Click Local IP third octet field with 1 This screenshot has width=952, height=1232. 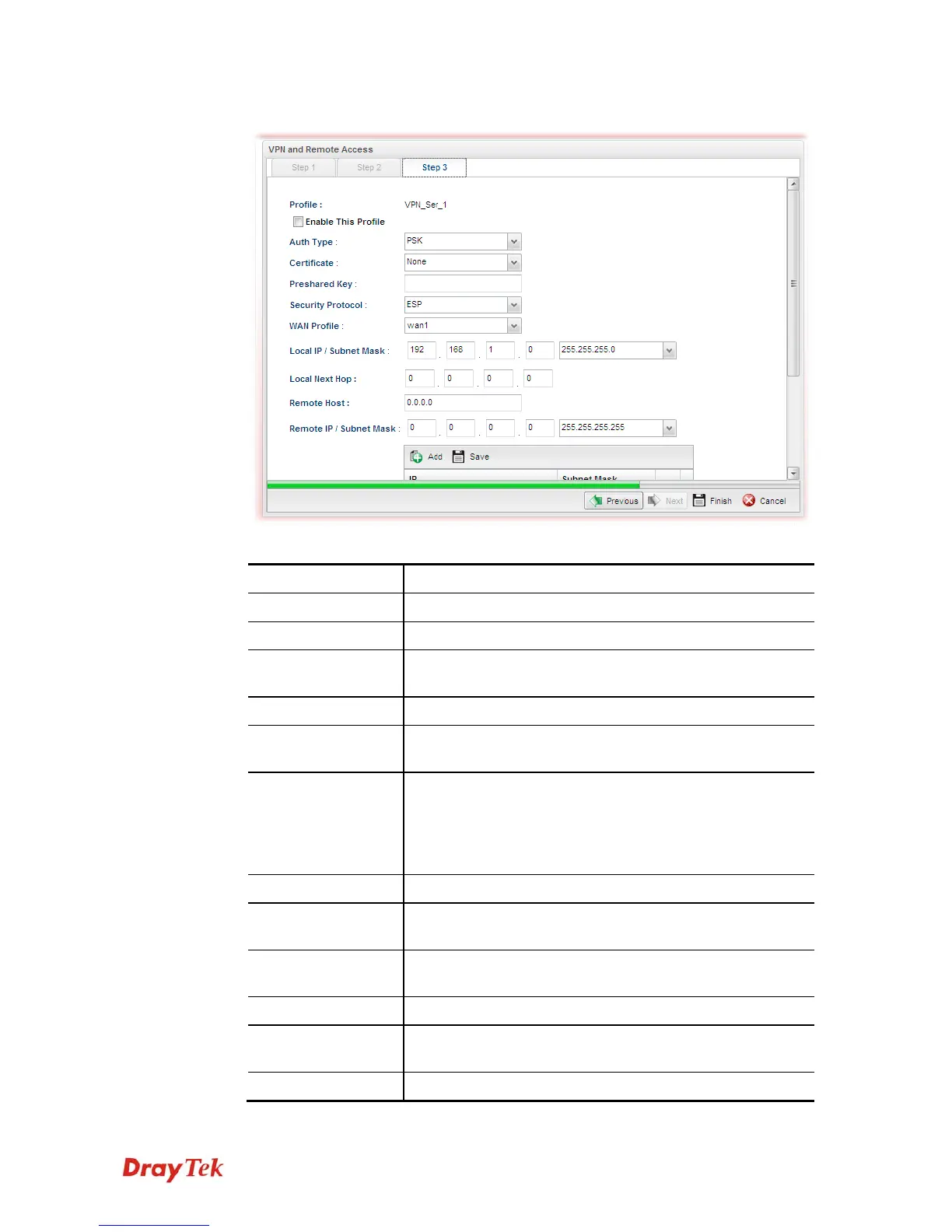(500, 350)
